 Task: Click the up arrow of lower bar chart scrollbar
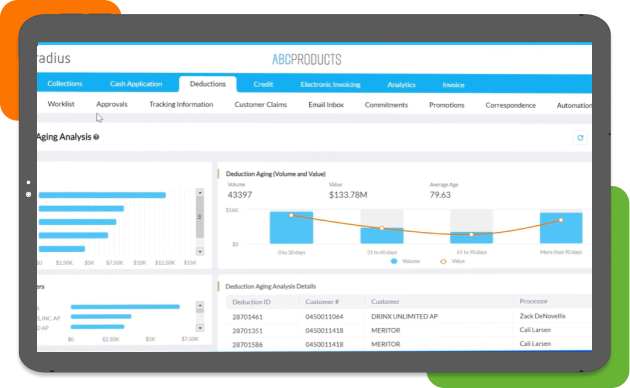click(200, 306)
